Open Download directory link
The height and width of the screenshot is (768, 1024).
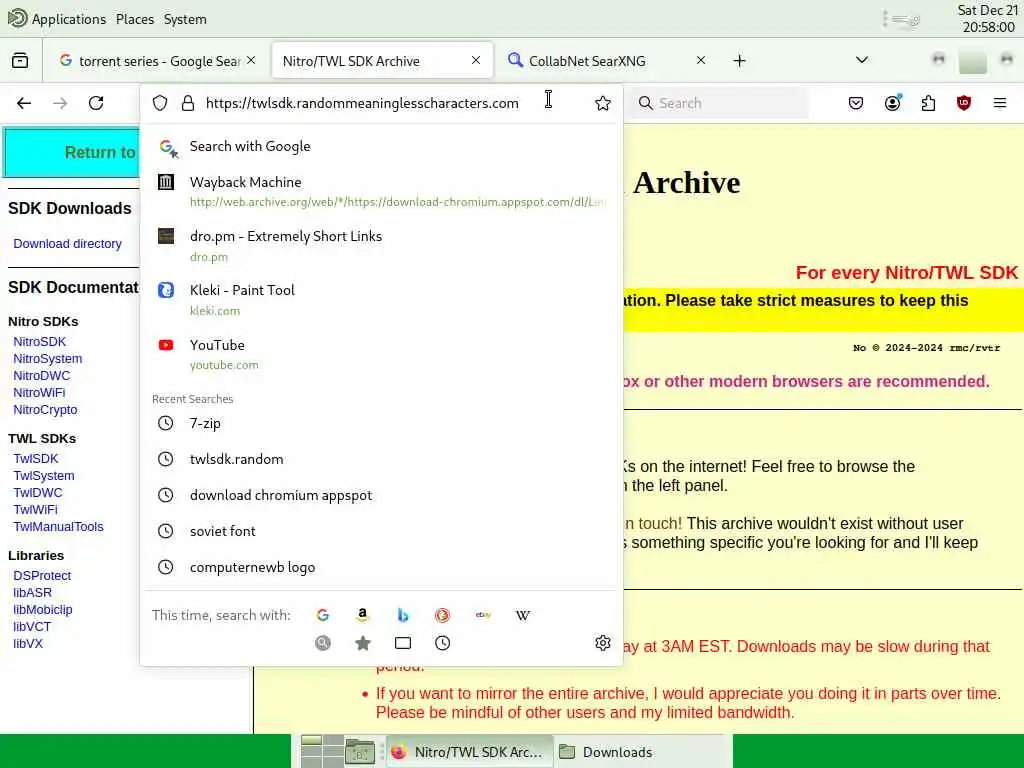tap(67, 244)
